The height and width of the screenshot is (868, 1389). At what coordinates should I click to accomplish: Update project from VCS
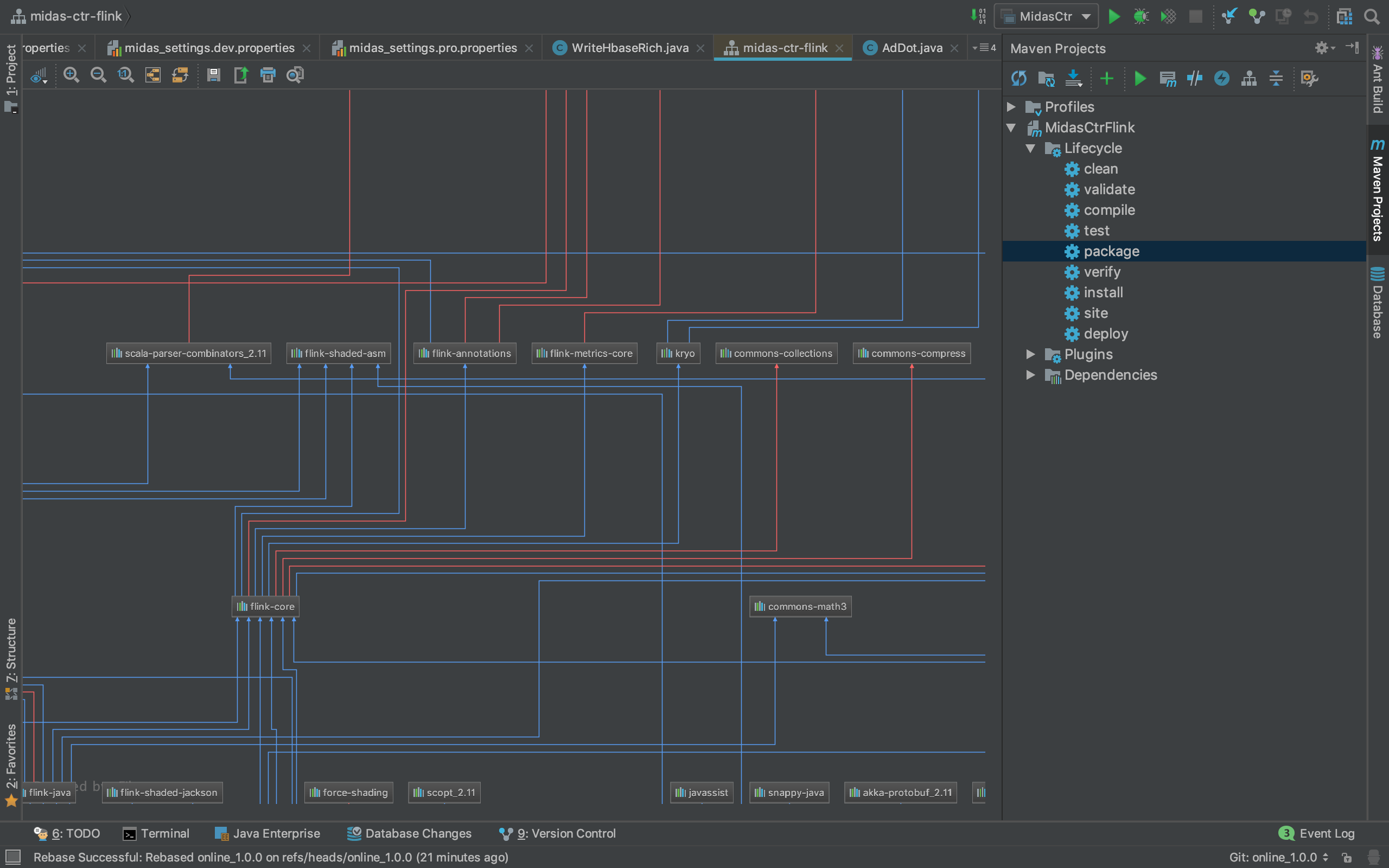point(1229,16)
